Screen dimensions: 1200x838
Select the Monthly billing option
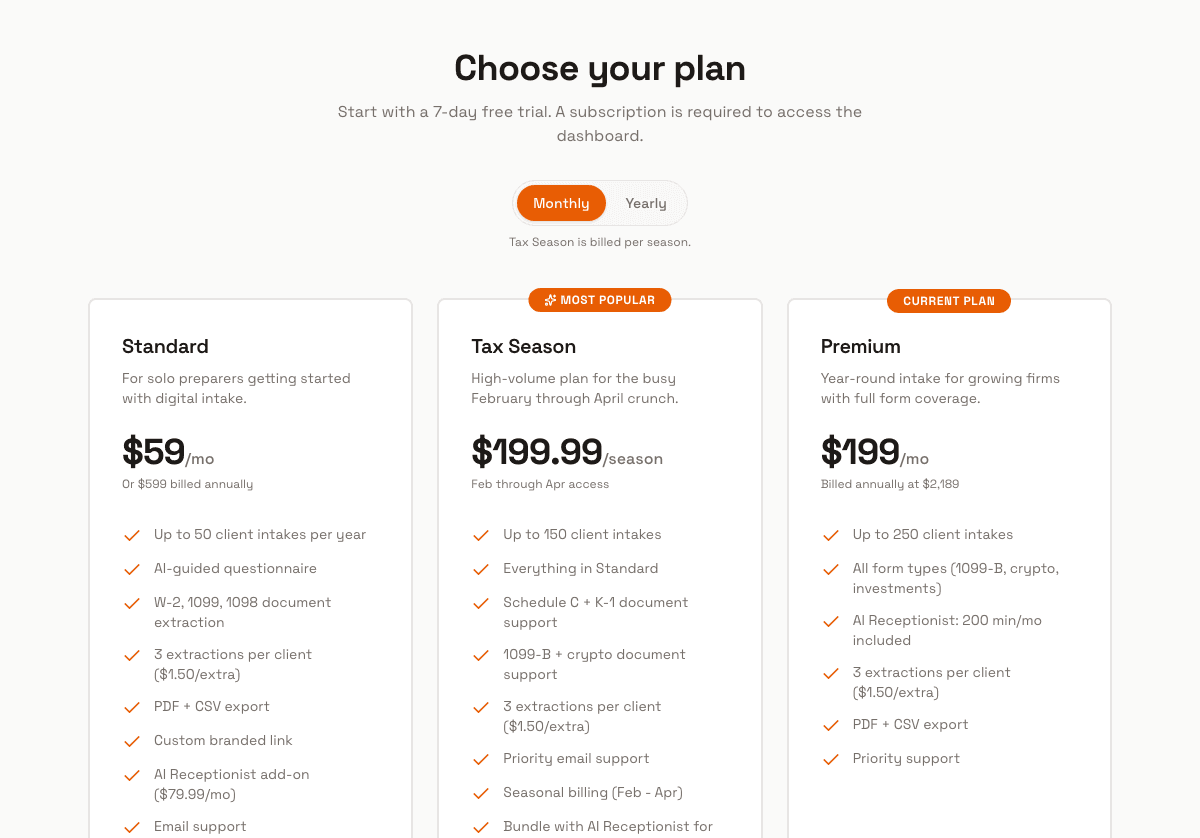(560, 202)
